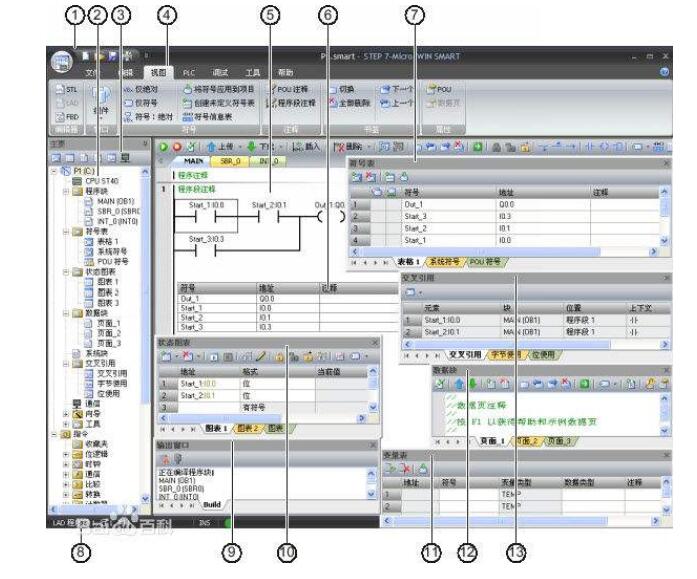
Task: Expand the 位逻辑 instruction folder
Action: pos(66,454)
